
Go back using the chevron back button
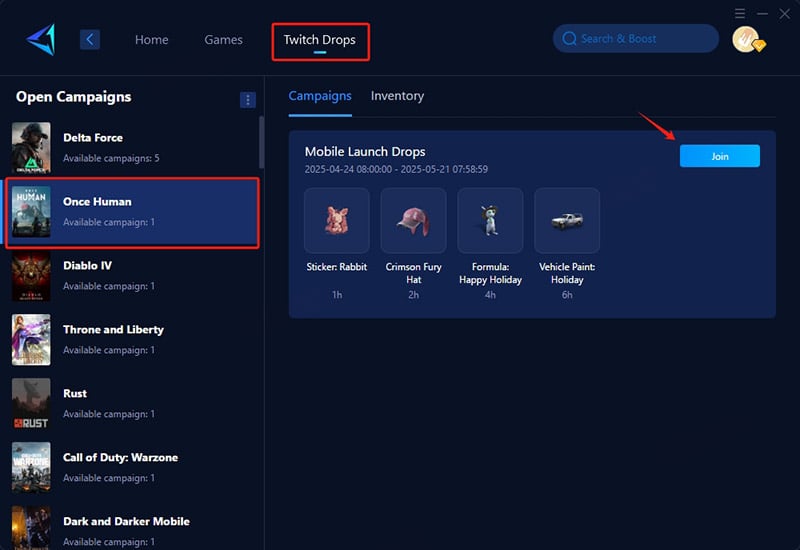(x=90, y=39)
